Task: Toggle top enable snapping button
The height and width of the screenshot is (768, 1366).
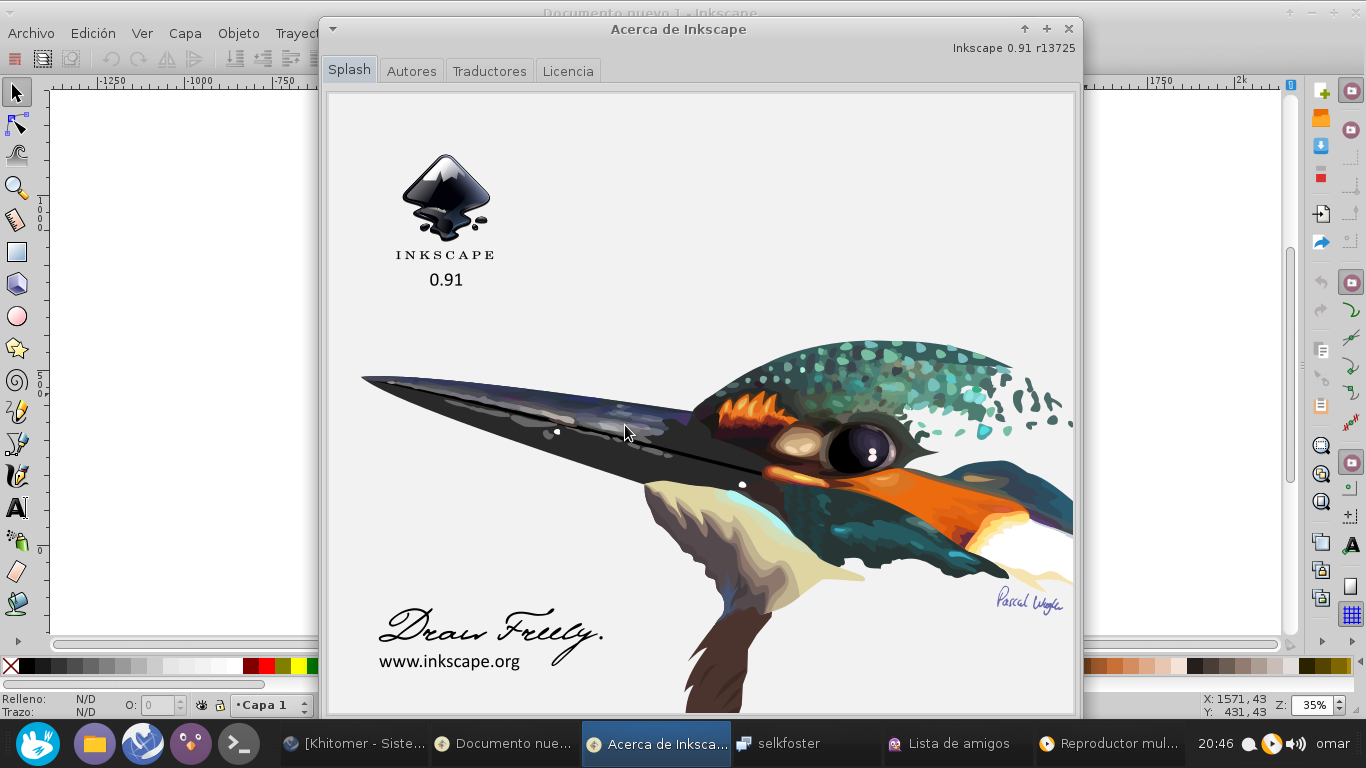Action: (x=1351, y=92)
